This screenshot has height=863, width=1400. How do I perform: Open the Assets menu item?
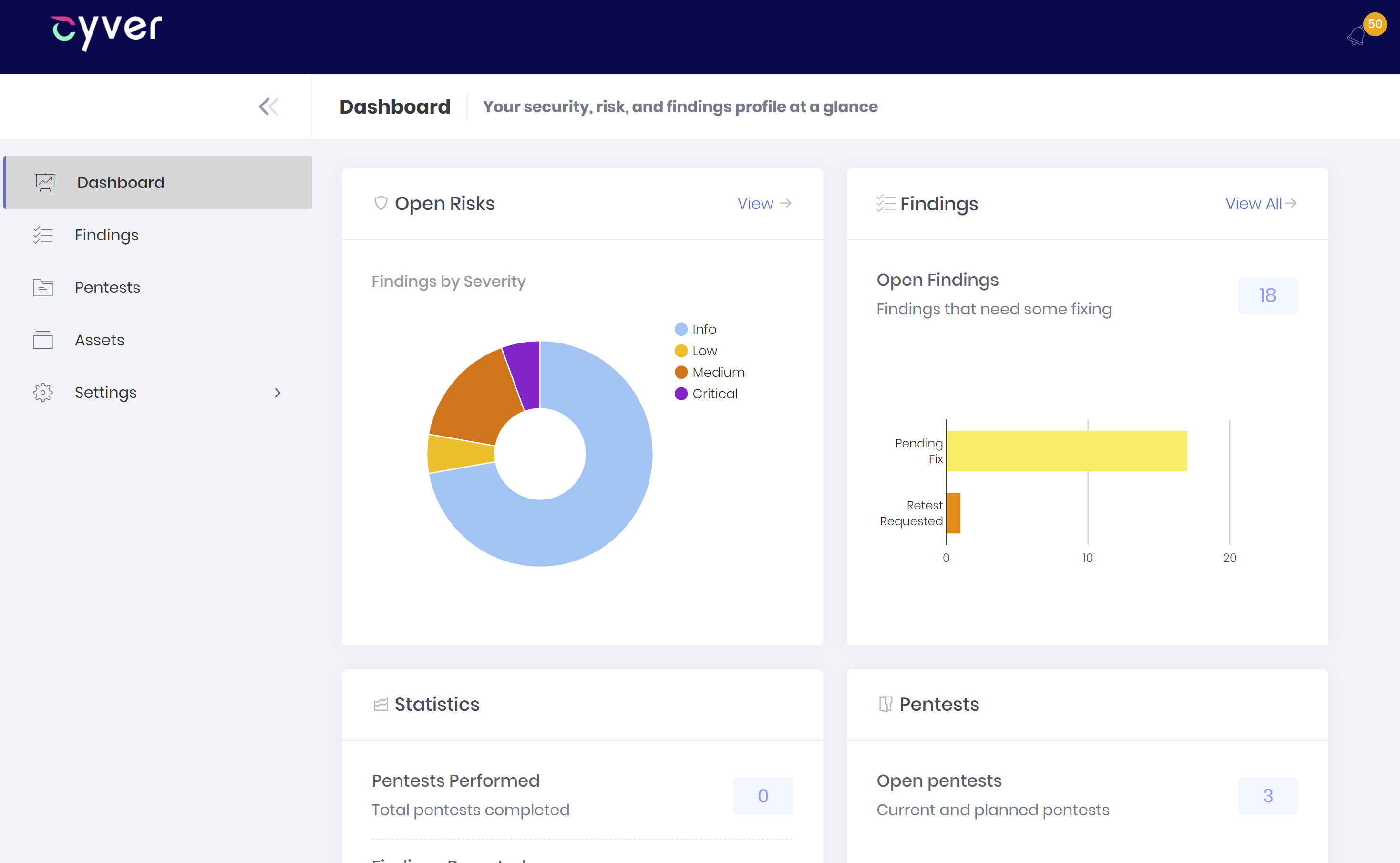point(99,340)
